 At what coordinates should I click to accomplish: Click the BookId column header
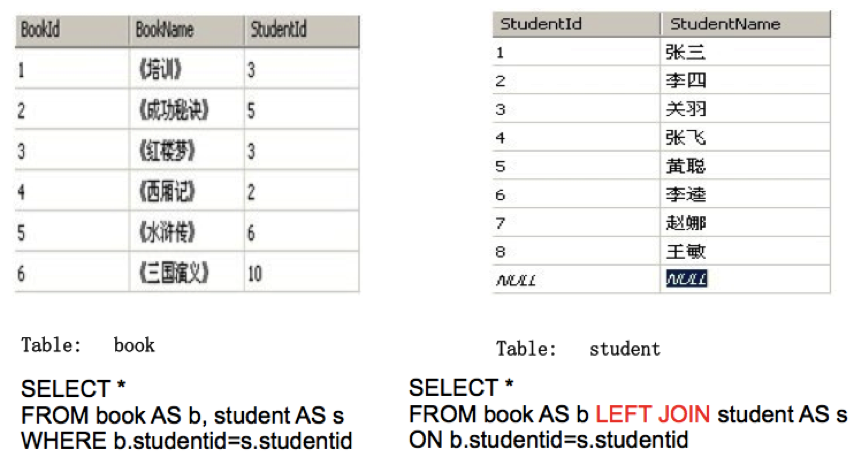coord(41,30)
